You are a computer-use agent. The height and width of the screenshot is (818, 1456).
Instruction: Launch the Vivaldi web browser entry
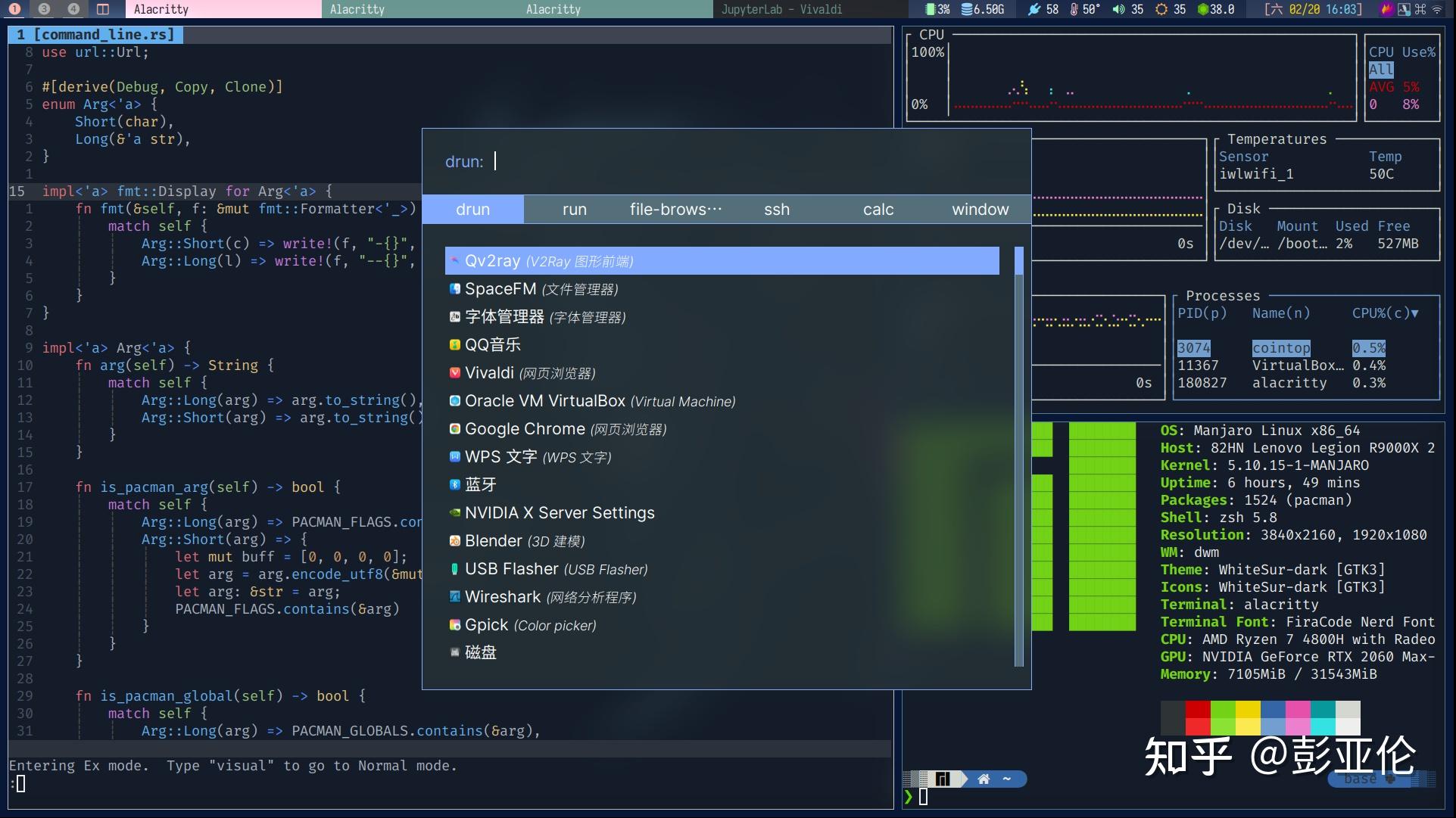point(490,372)
